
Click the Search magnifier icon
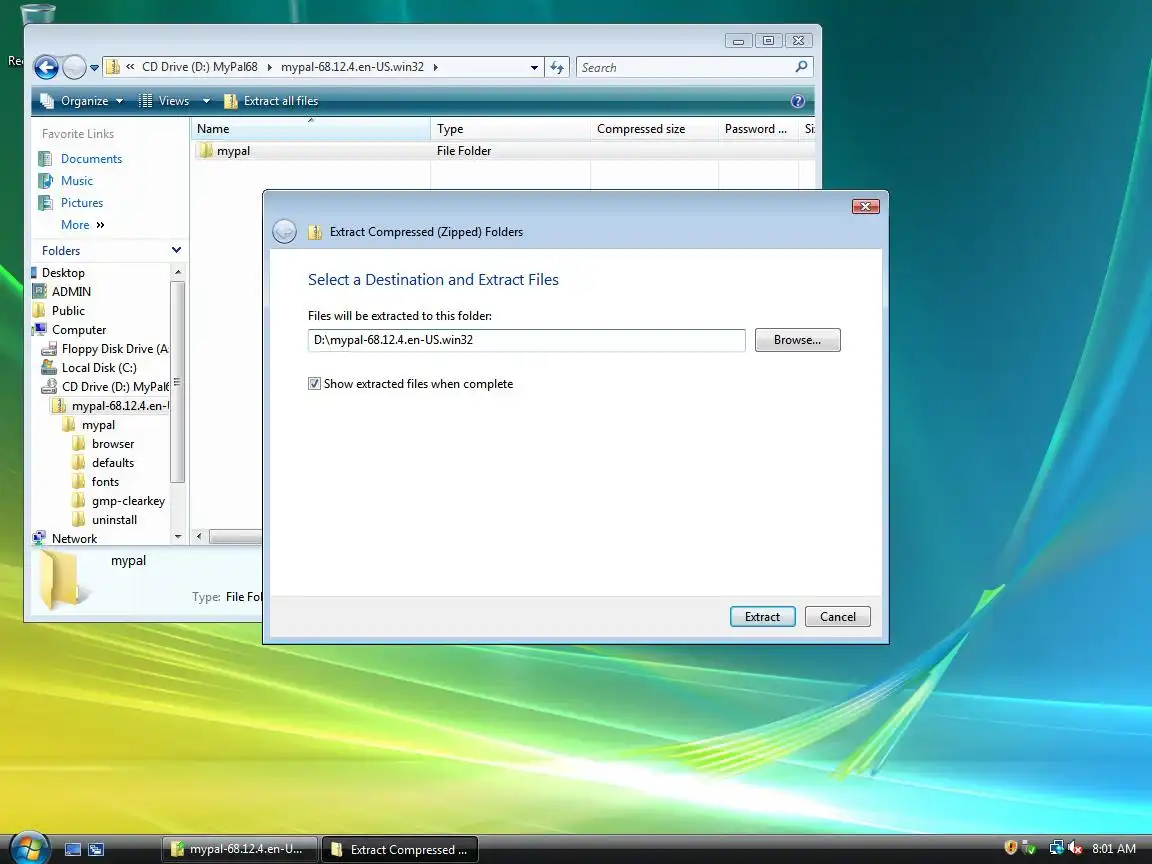[x=802, y=67]
